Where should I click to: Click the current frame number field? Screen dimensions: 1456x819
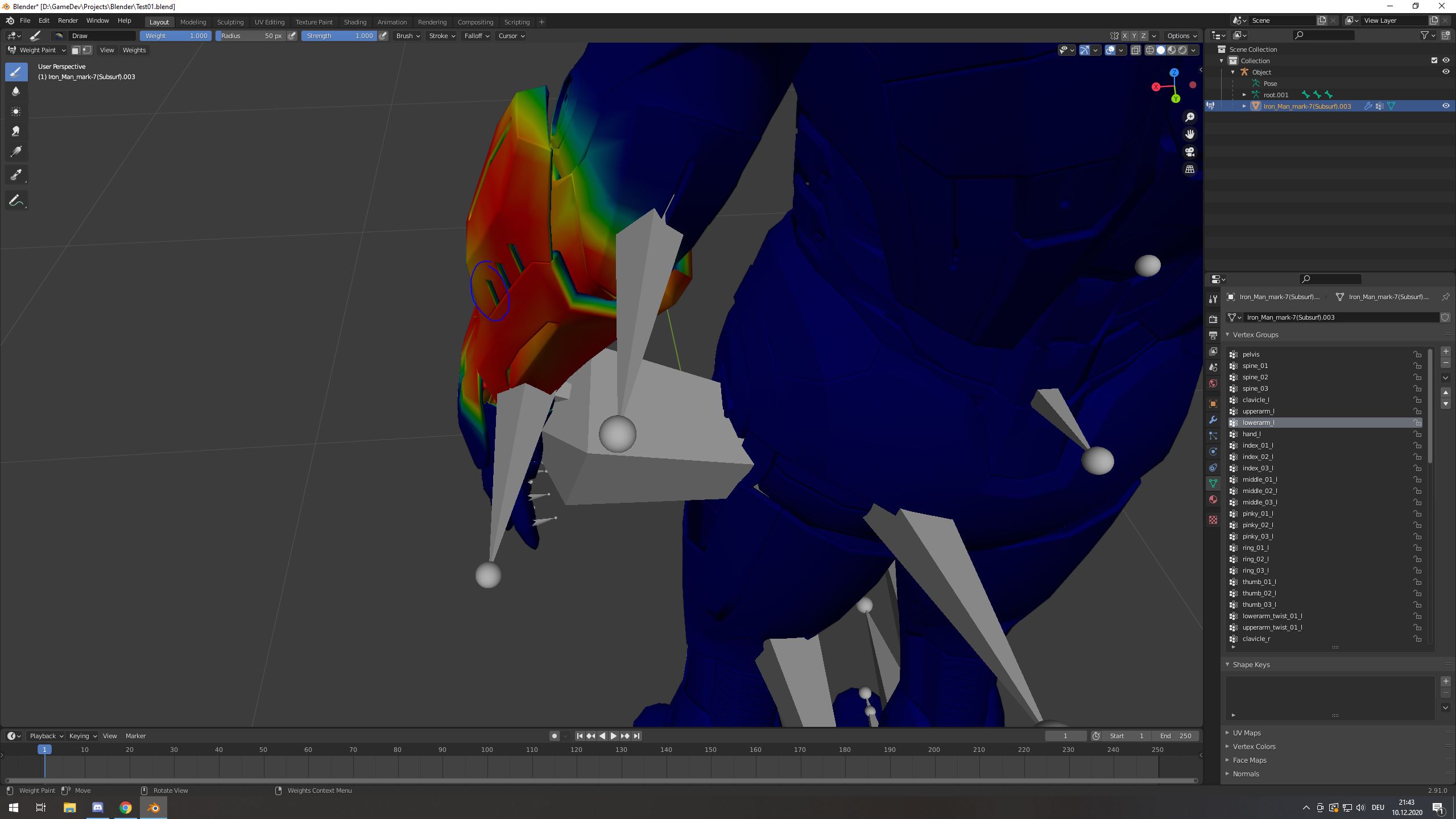point(1065,736)
